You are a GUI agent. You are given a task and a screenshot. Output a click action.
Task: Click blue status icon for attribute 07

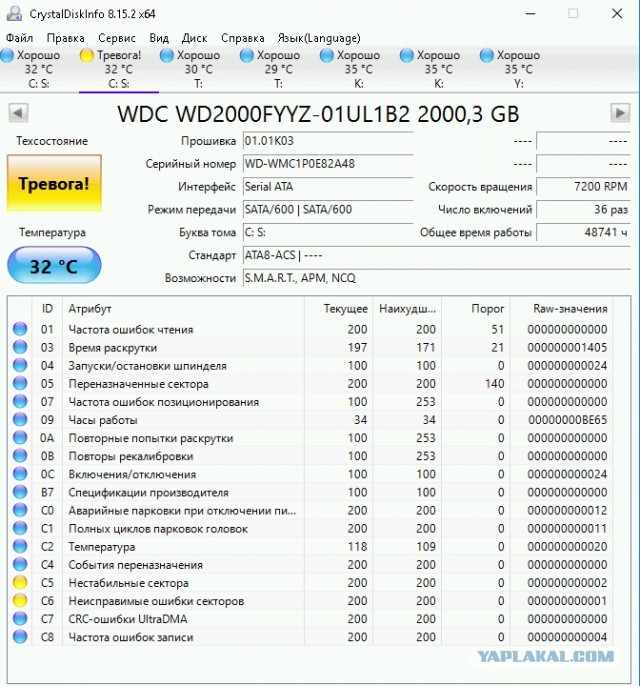point(20,401)
